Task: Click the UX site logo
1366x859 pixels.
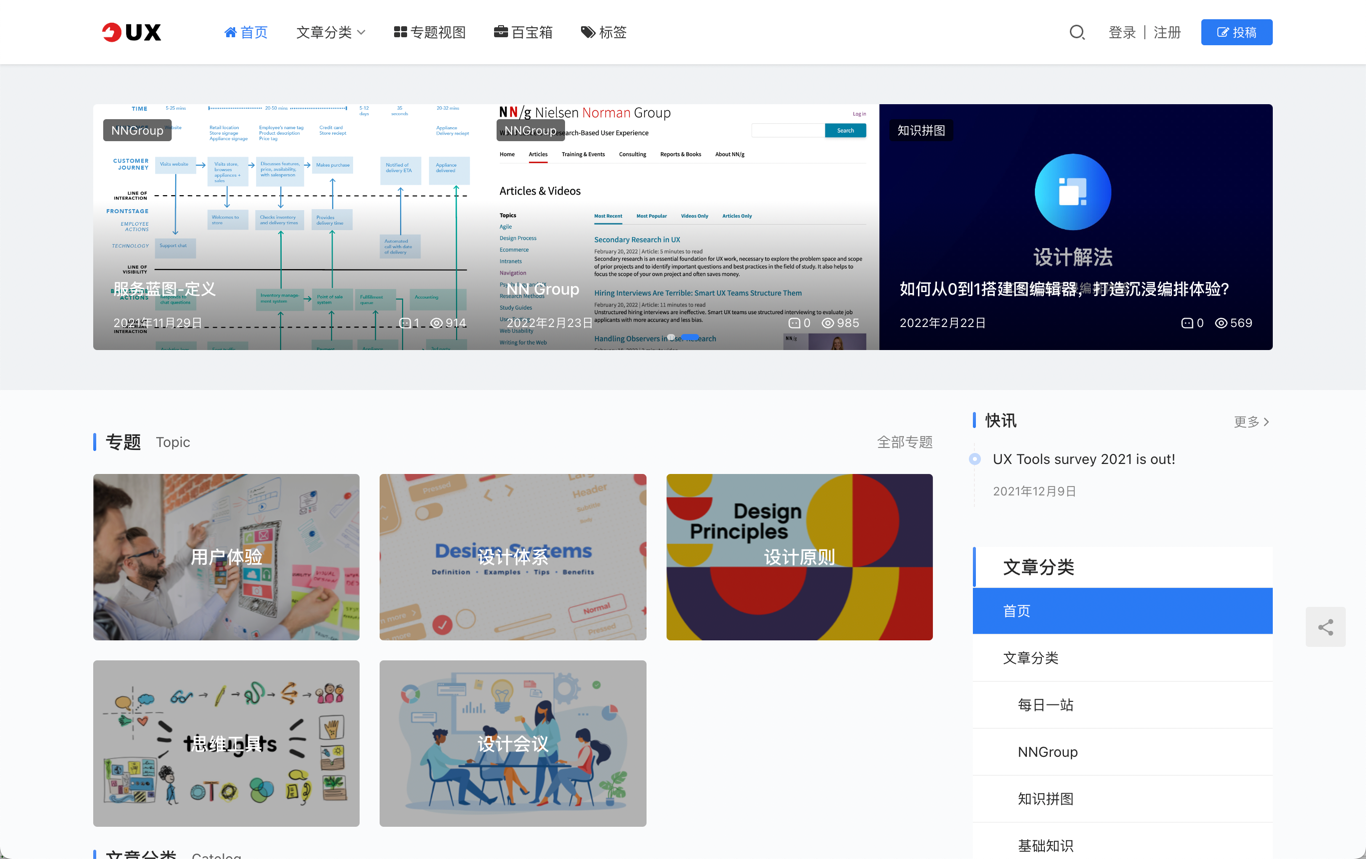Action: [131, 32]
